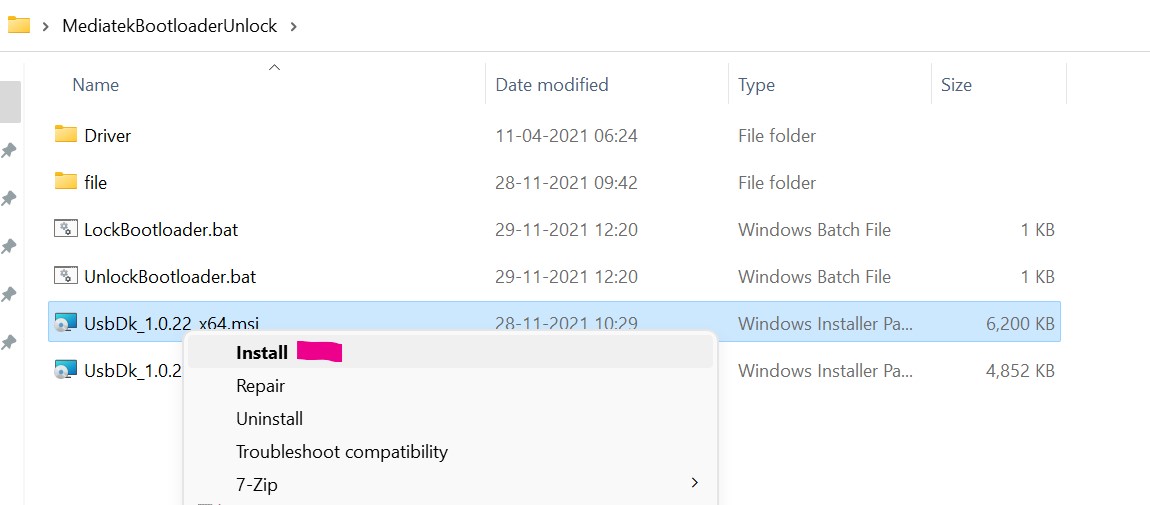Viewport: 1150px width, 505px height.
Task: Click the address bar folder icon
Action: [18, 25]
